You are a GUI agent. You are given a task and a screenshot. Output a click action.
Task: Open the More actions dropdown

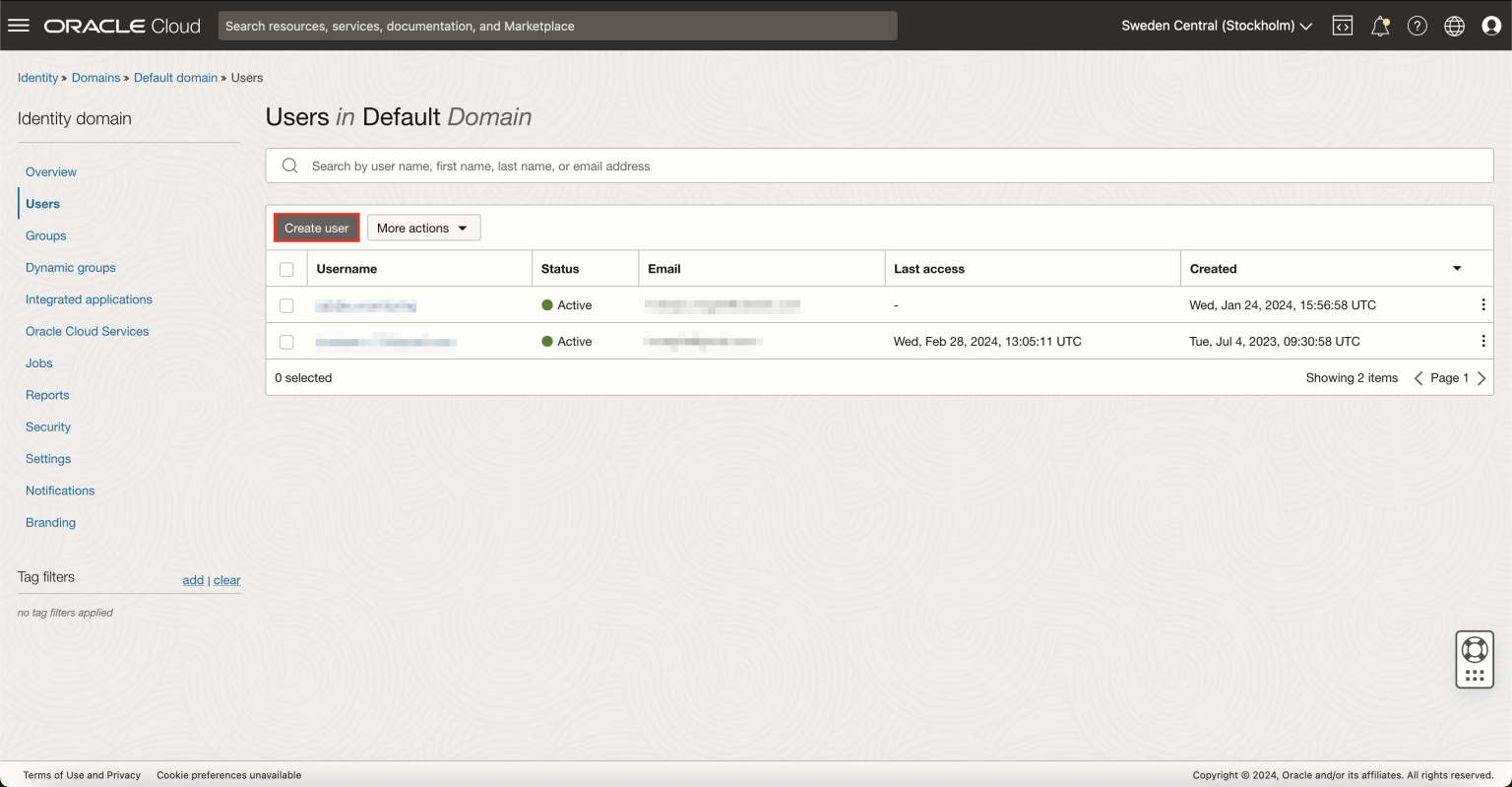point(422,227)
